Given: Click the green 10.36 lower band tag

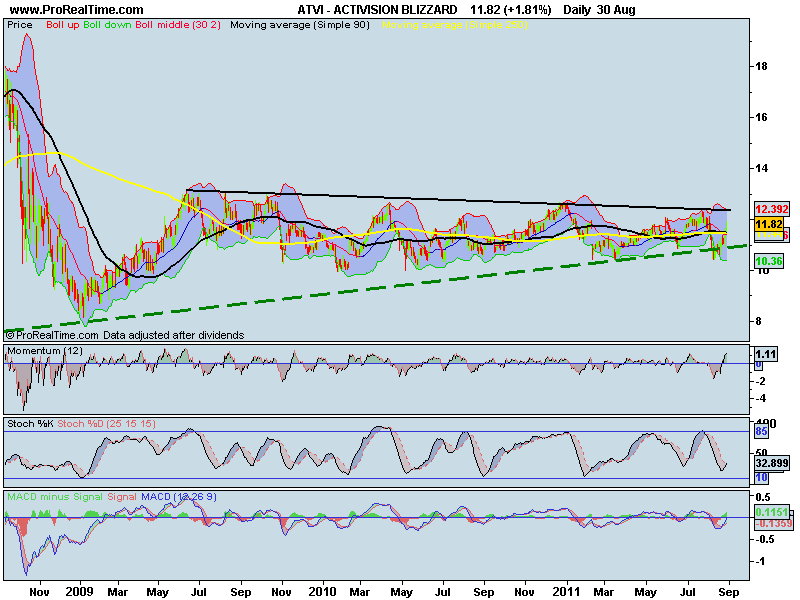Looking at the screenshot, I should point(769,261).
